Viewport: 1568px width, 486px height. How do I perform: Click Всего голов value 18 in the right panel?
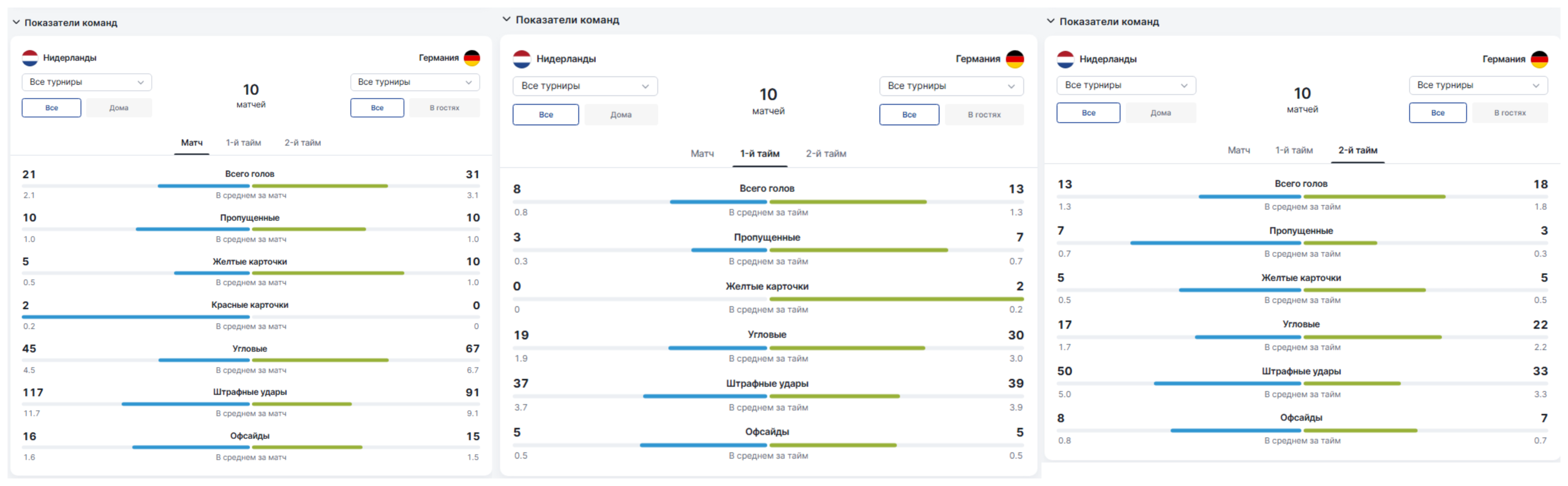[x=1540, y=184]
